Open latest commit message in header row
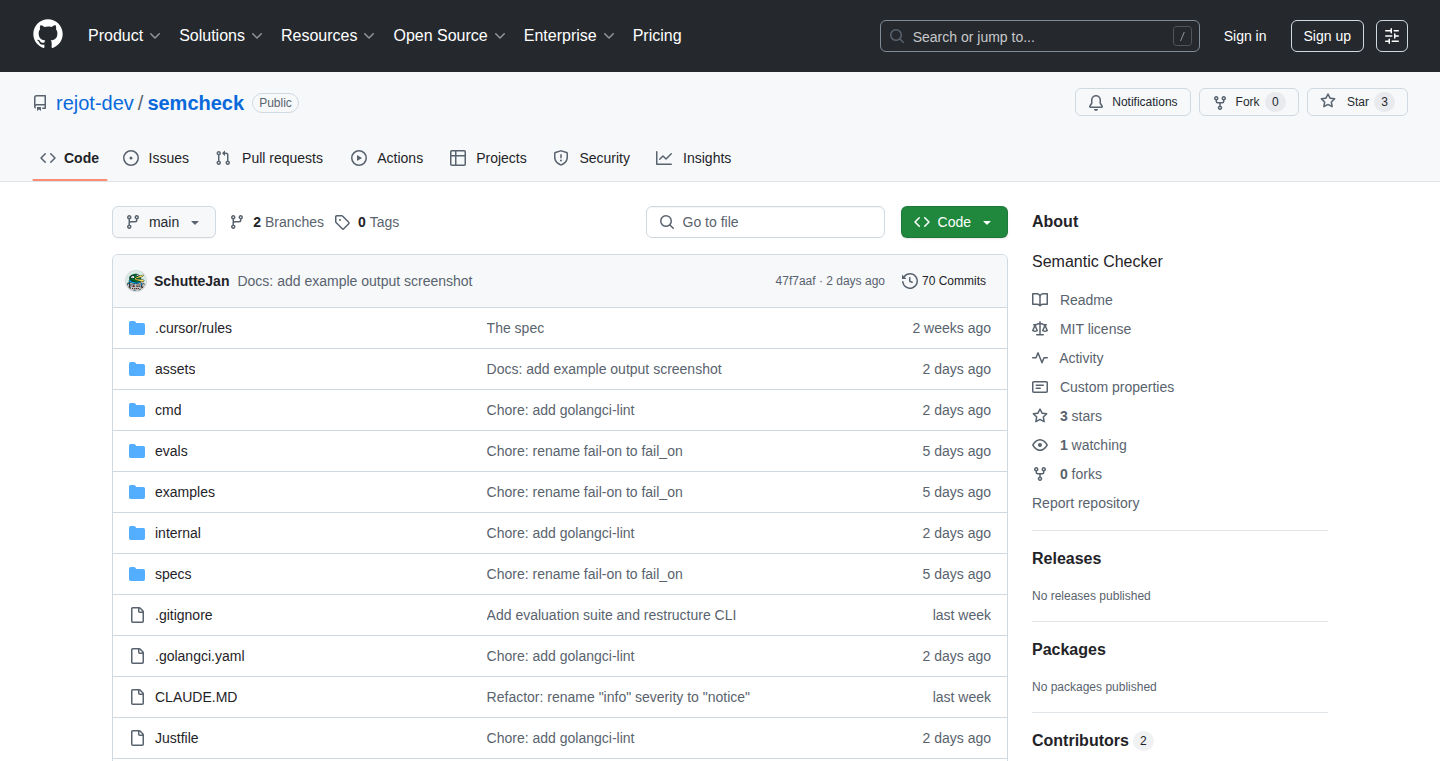 (x=355, y=281)
